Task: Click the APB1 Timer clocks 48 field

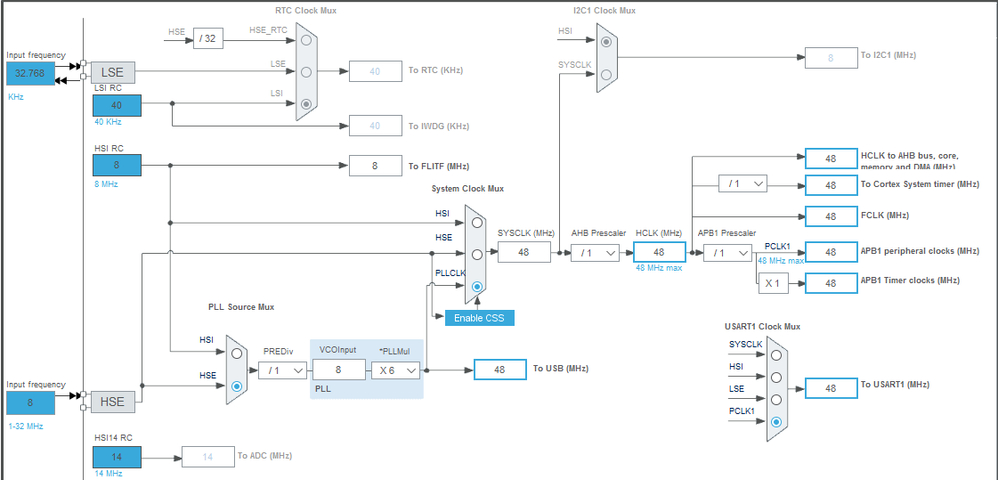Action: click(x=831, y=283)
